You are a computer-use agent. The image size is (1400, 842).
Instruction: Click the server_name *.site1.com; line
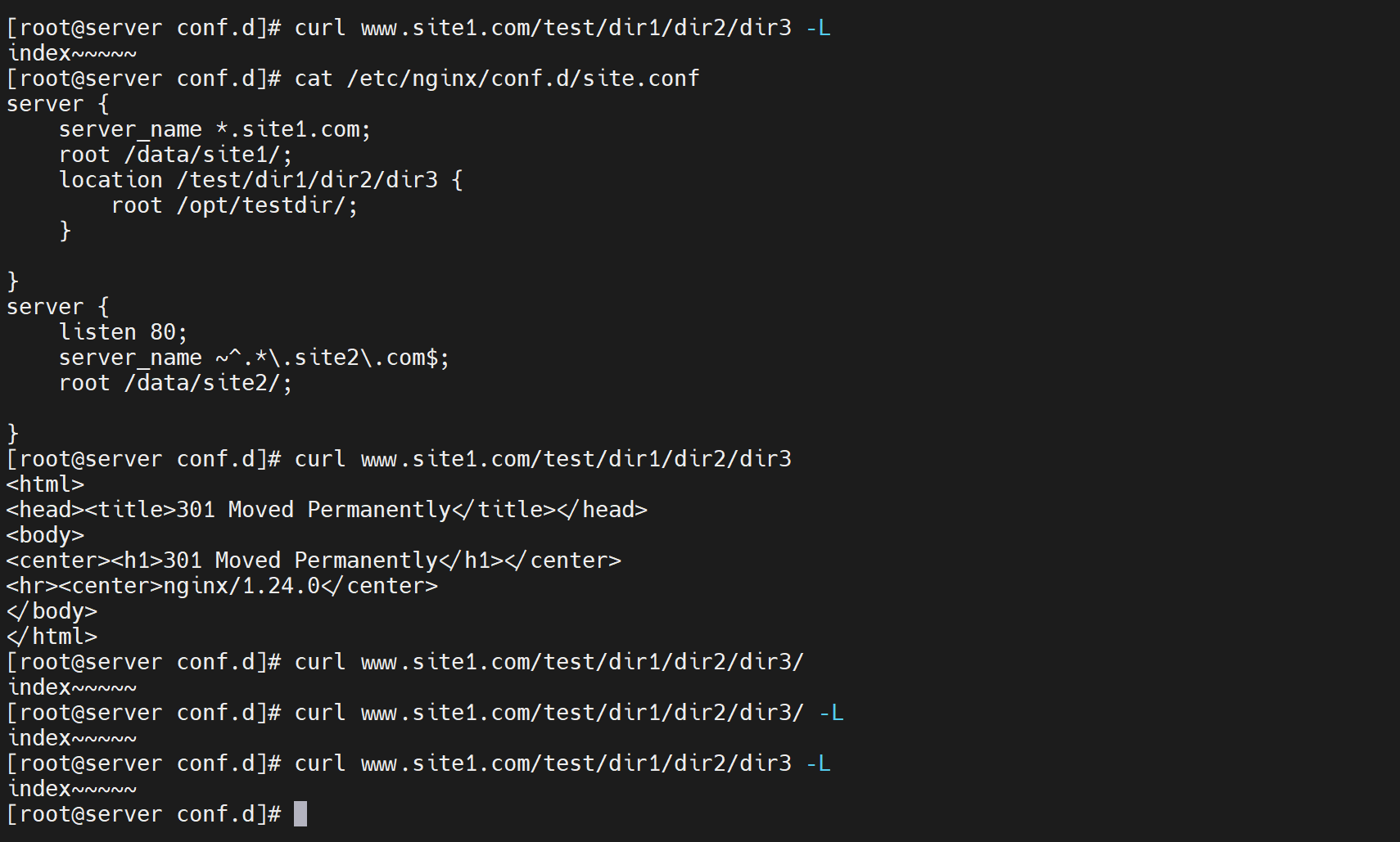pyautogui.click(x=215, y=129)
